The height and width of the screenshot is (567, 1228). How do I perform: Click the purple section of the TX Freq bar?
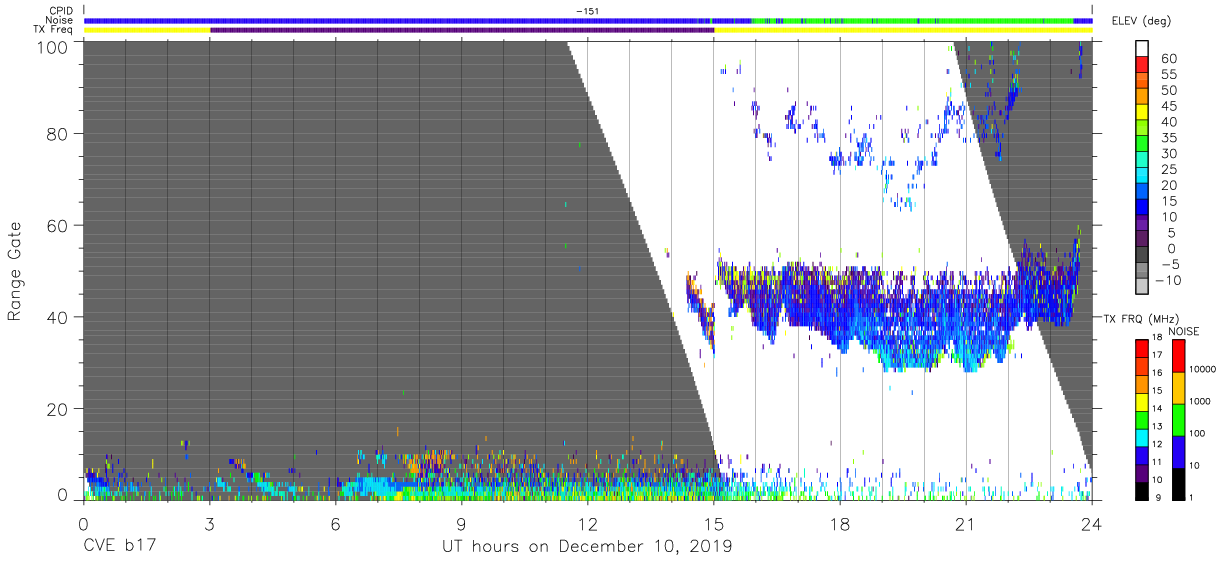coord(462,30)
